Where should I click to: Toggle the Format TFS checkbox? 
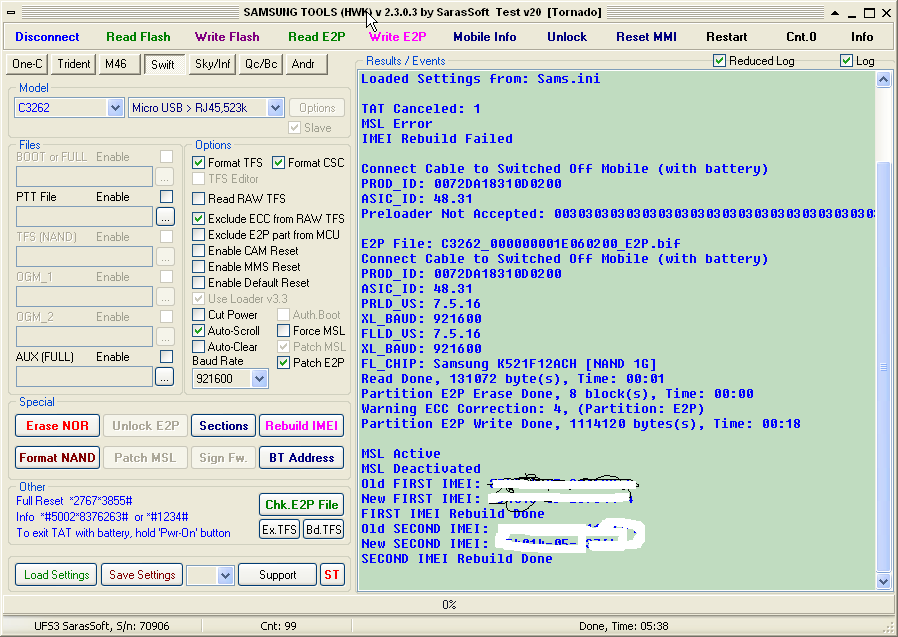pos(199,163)
